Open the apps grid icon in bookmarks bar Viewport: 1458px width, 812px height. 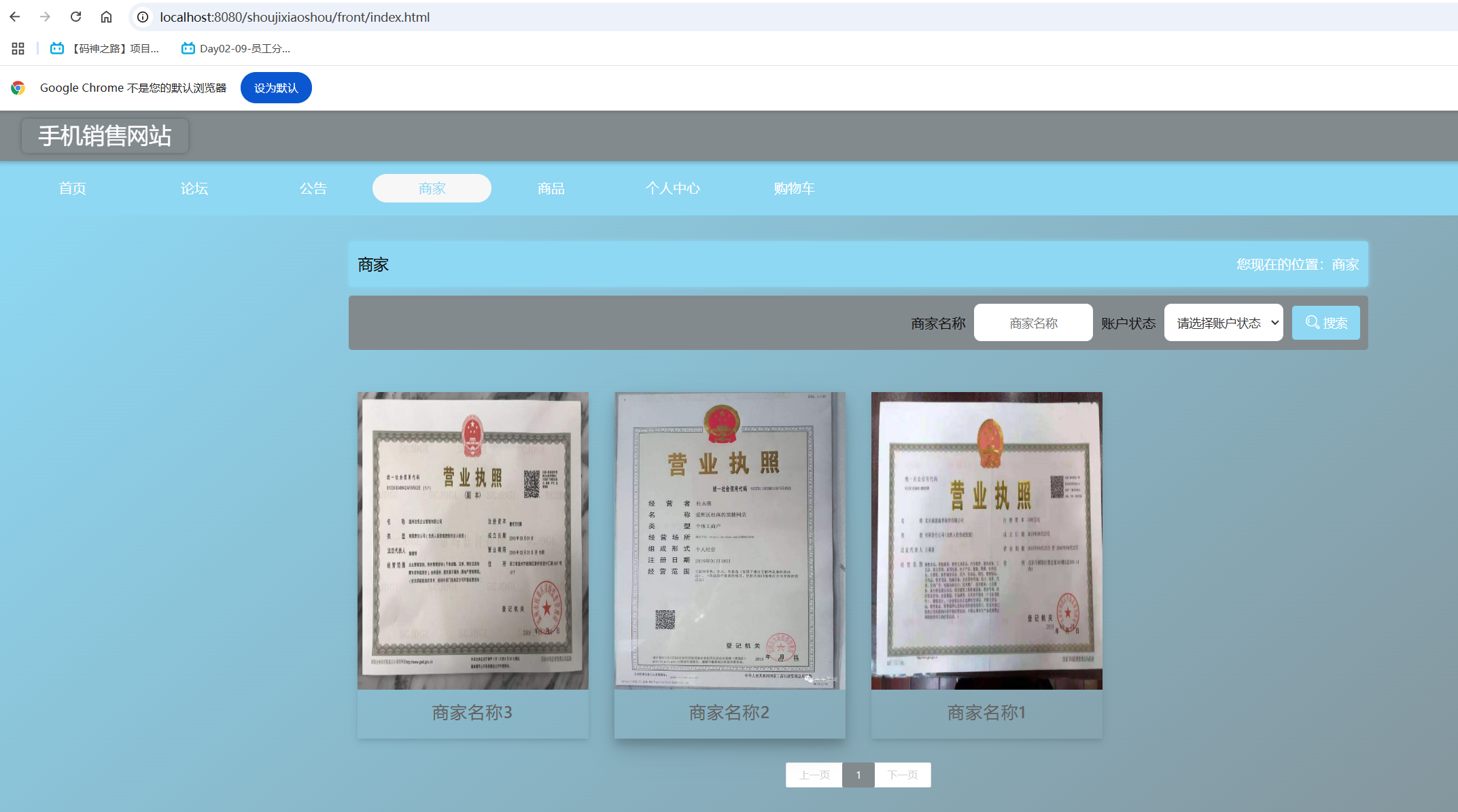(18, 48)
